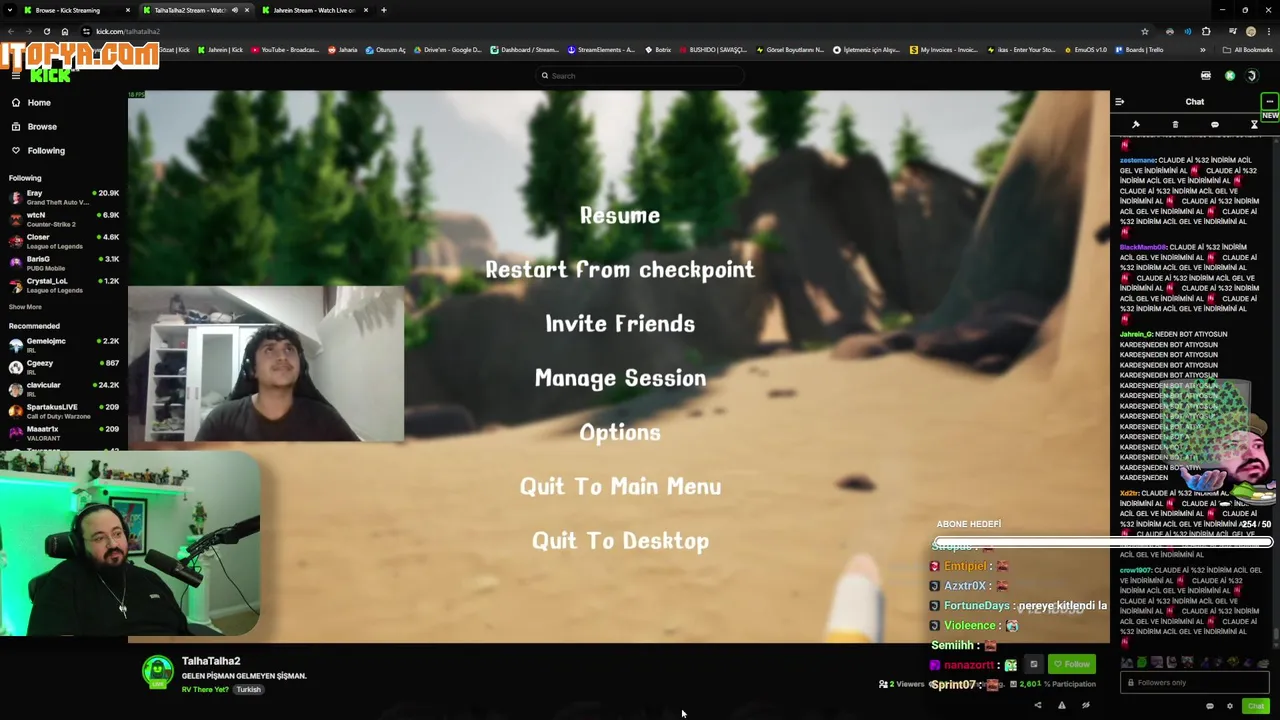Open Manage Session in the game menu

coord(620,378)
